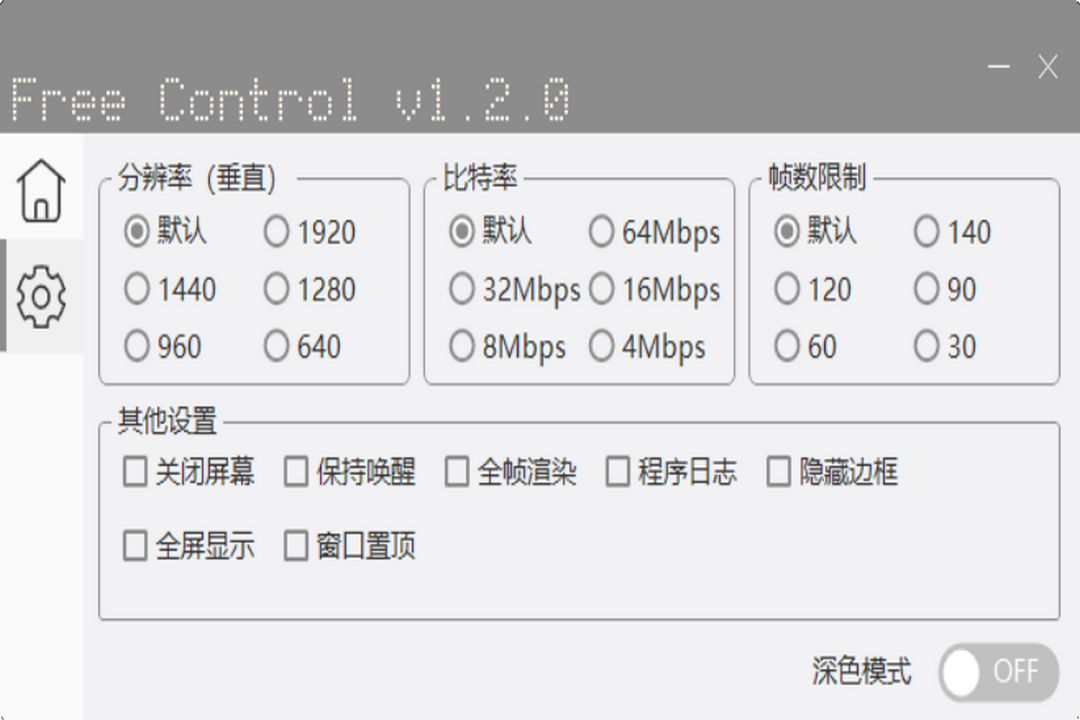Check the 保持唤醒 keep-awake box
Screen dimensions: 1080x720
[x=296, y=473]
